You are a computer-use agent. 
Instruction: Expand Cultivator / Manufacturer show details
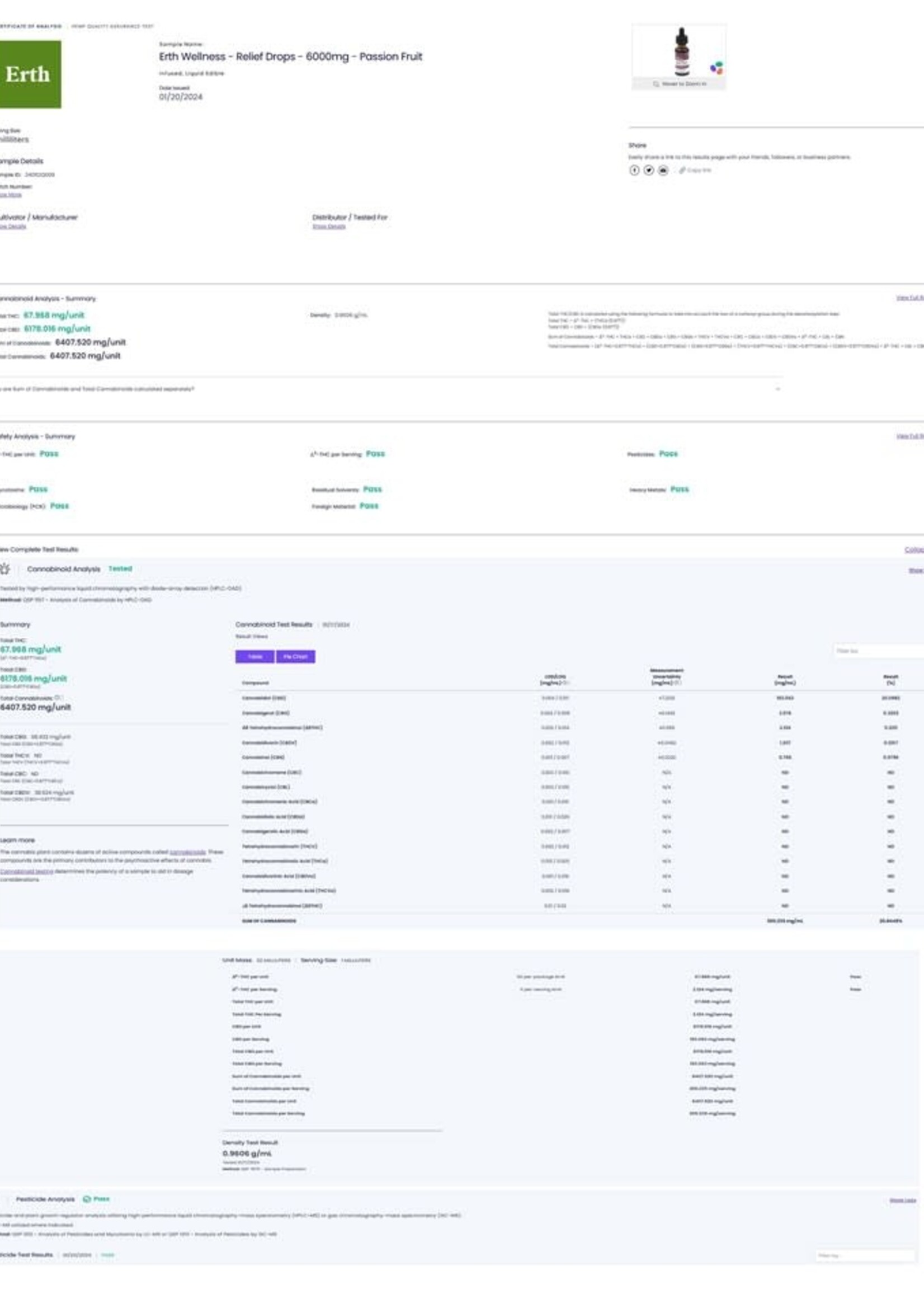pos(13,227)
